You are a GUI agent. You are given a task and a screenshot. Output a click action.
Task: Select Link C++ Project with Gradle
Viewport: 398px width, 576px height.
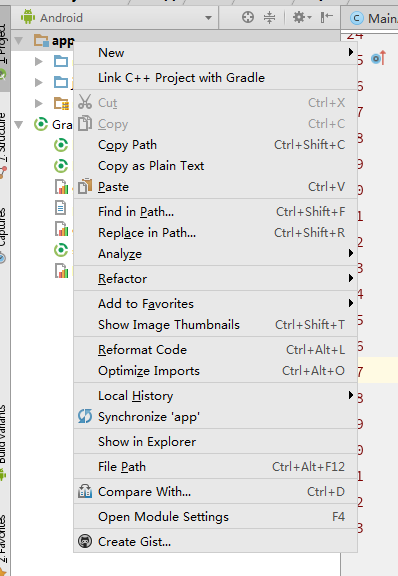(215, 78)
